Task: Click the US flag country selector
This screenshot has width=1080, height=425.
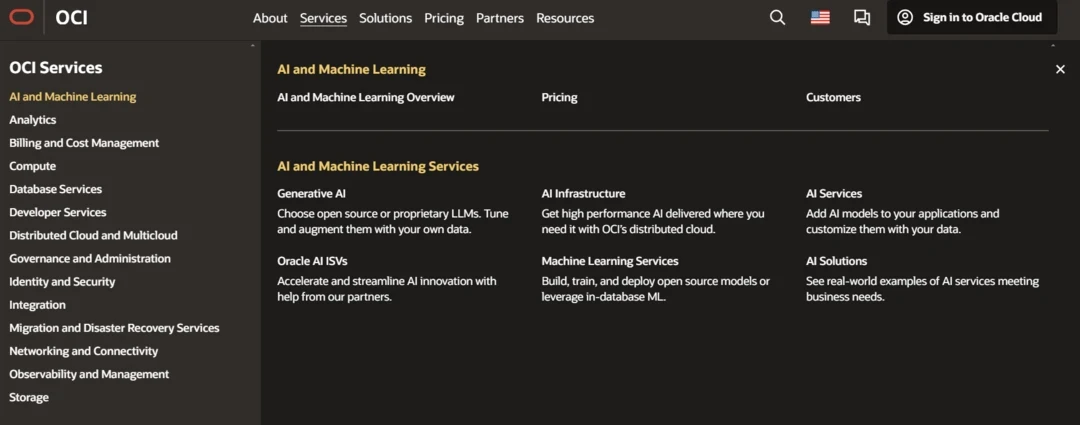Action: coord(820,17)
